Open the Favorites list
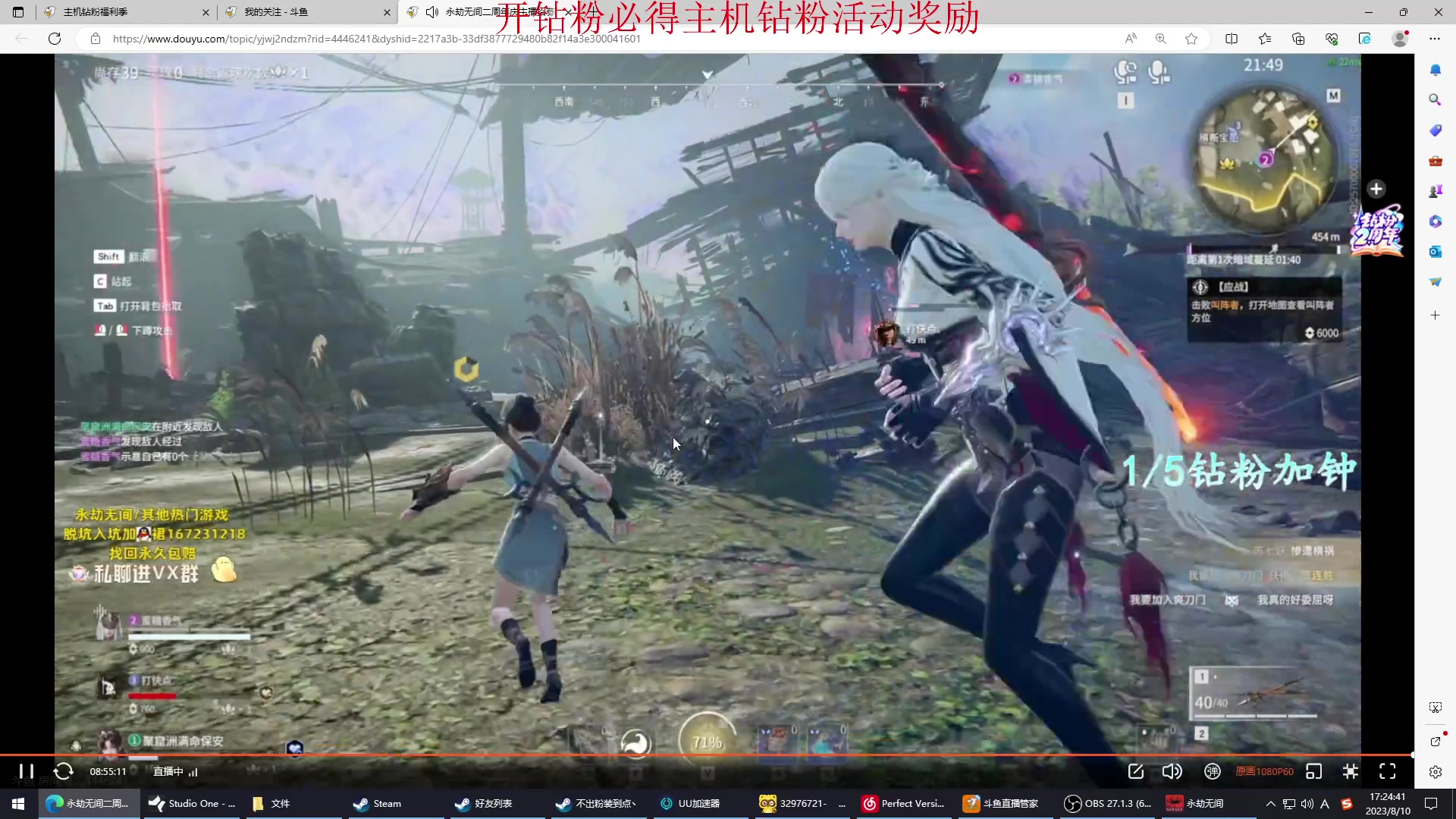Image resolution: width=1456 pixels, height=819 pixels. (1265, 39)
